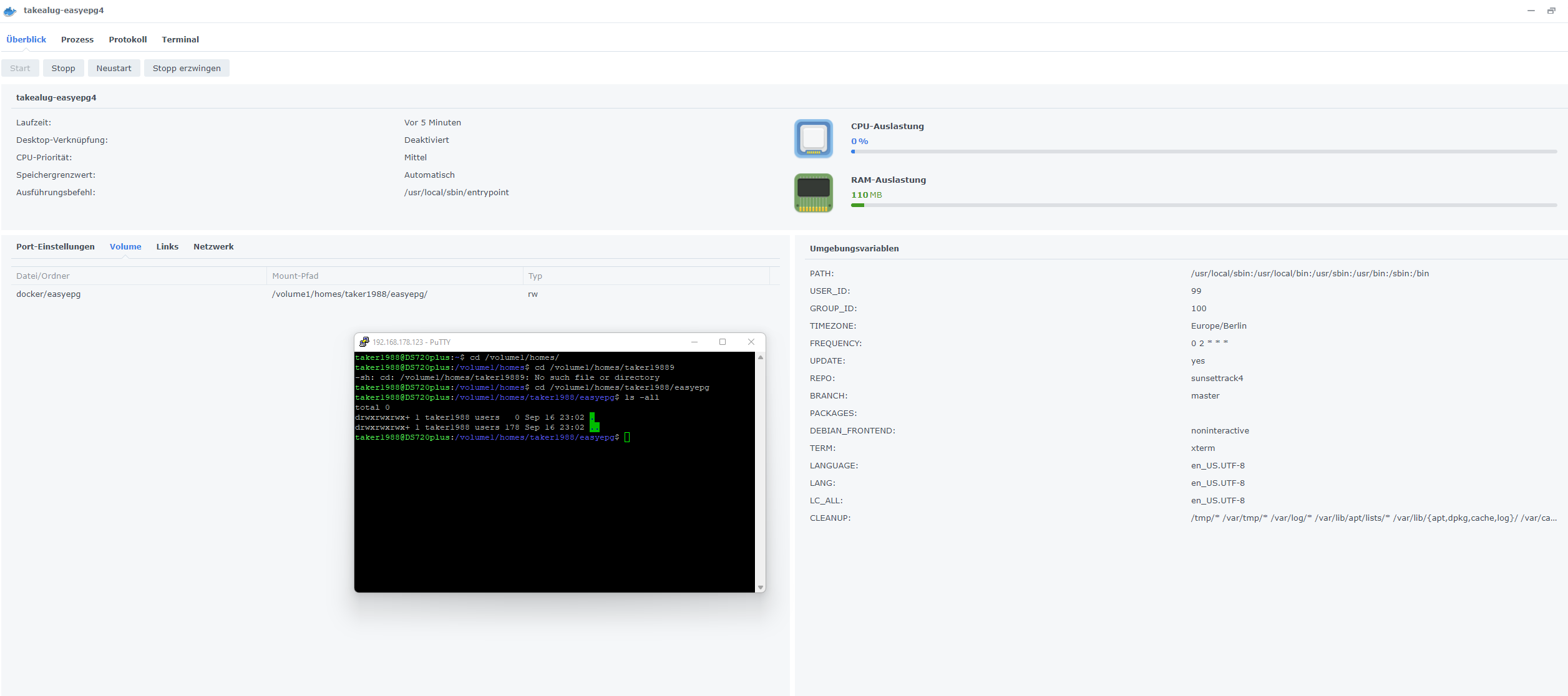Click the truncated CLEANUP variable value

pyautogui.click(x=1373, y=518)
